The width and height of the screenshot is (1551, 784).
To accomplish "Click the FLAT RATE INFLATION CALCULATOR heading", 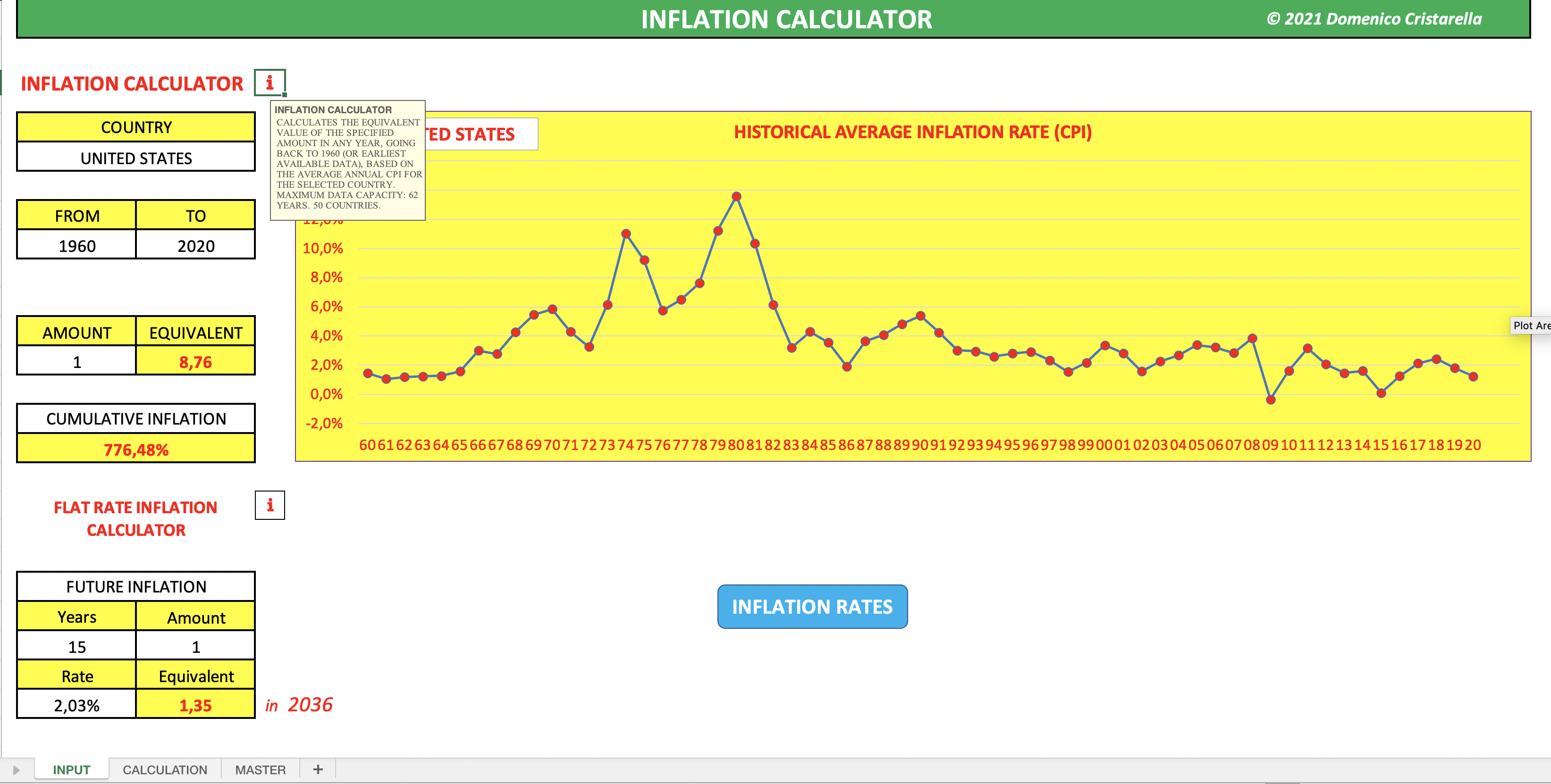I will tap(135, 518).
